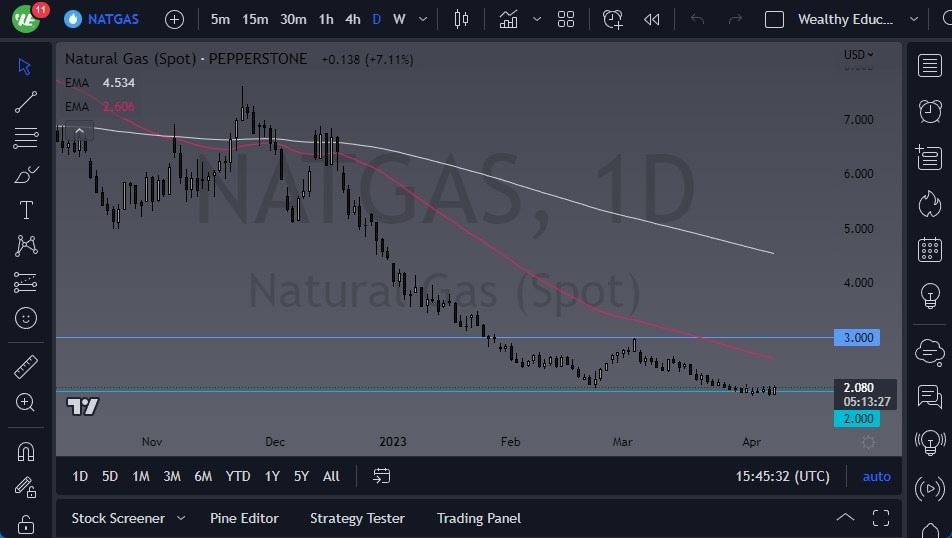The image size is (952, 538).
Task: Set date range to 1M
Action: [141, 476]
